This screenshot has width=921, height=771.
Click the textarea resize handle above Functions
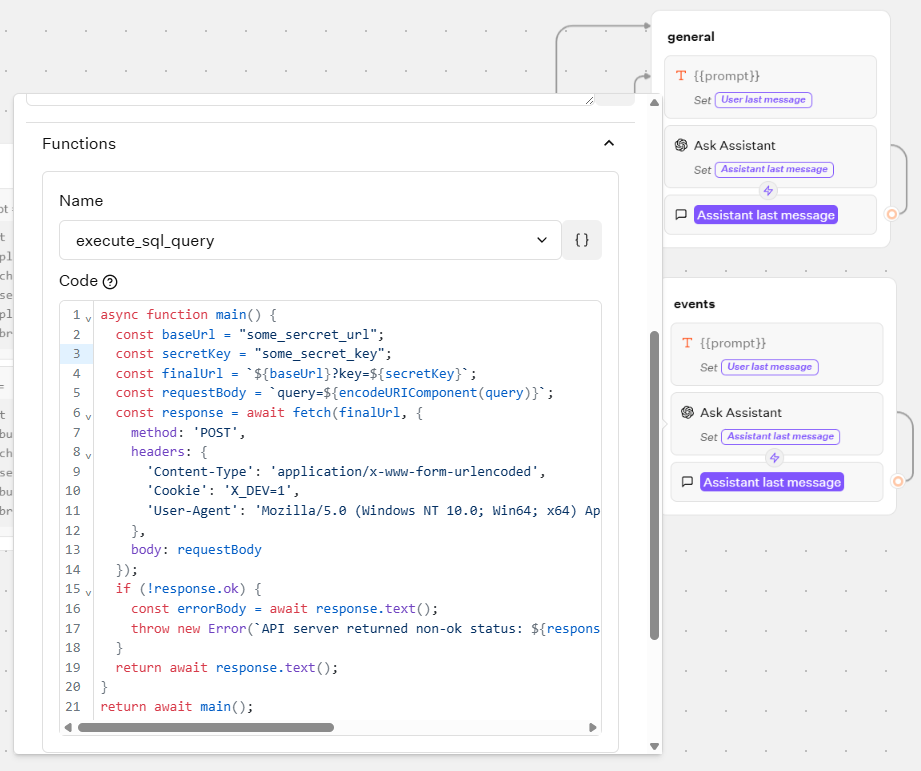(590, 100)
